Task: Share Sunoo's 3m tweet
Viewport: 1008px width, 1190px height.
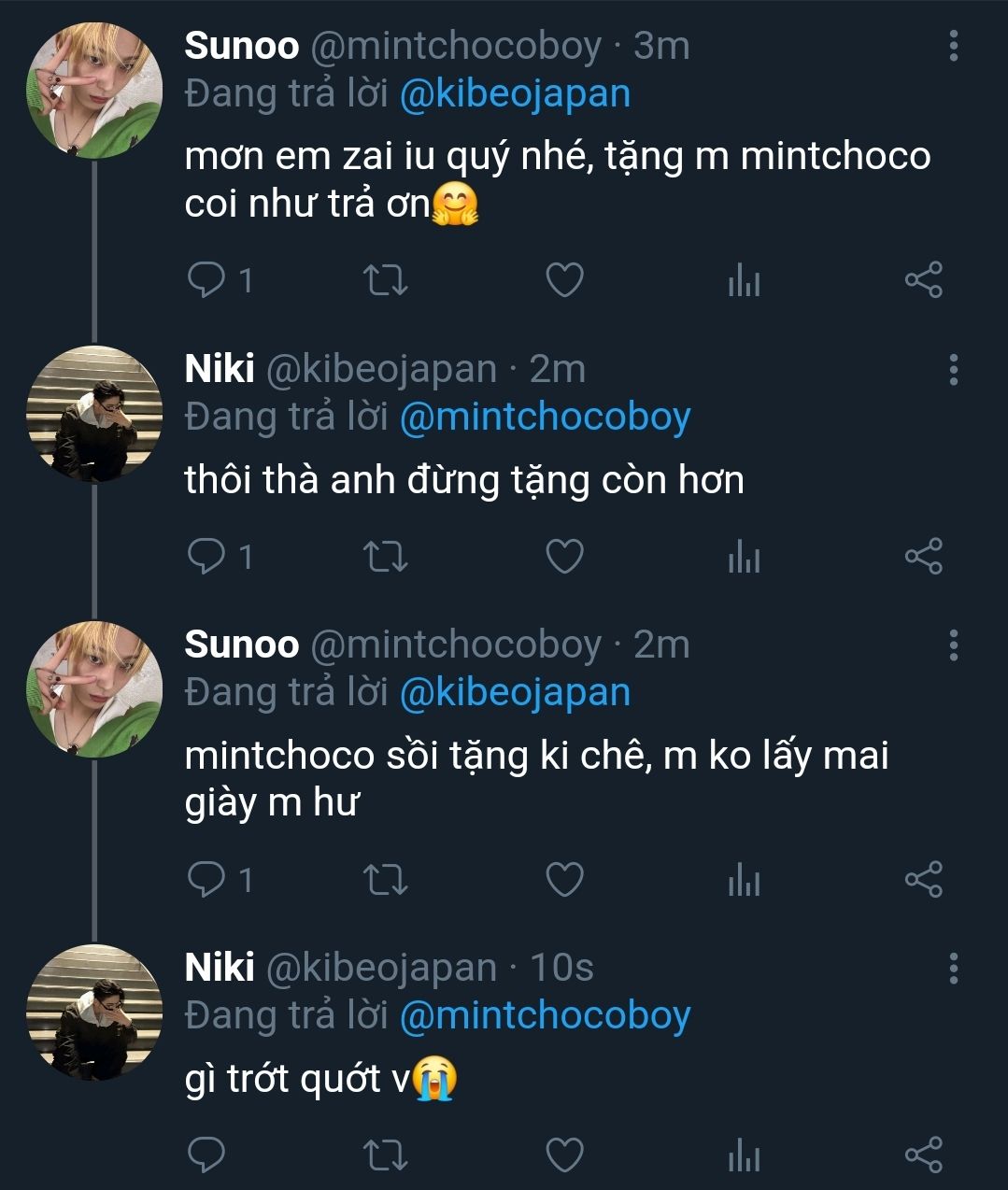Action: (924, 279)
